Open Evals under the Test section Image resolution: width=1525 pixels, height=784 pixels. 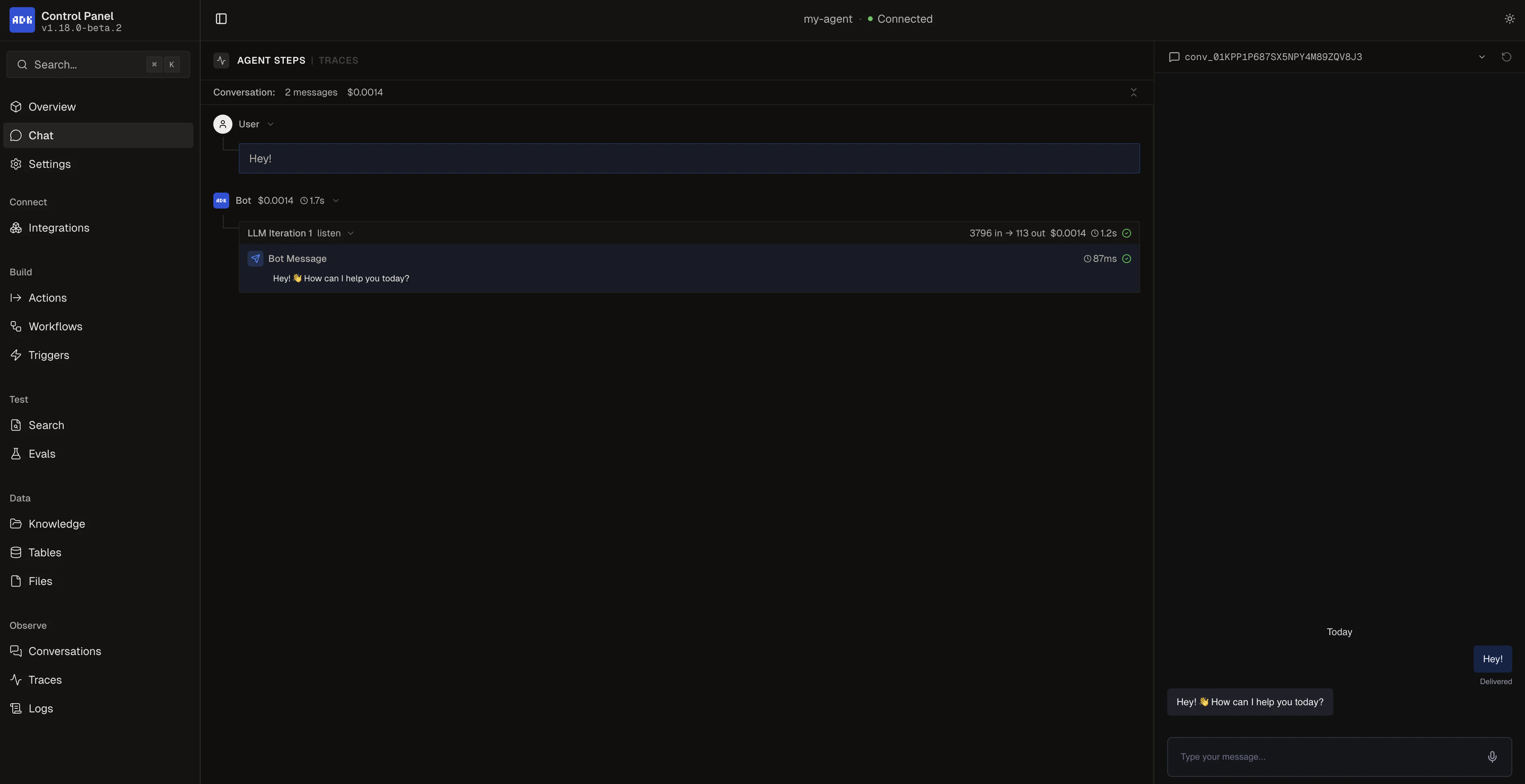pyautogui.click(x=42, y=454)
